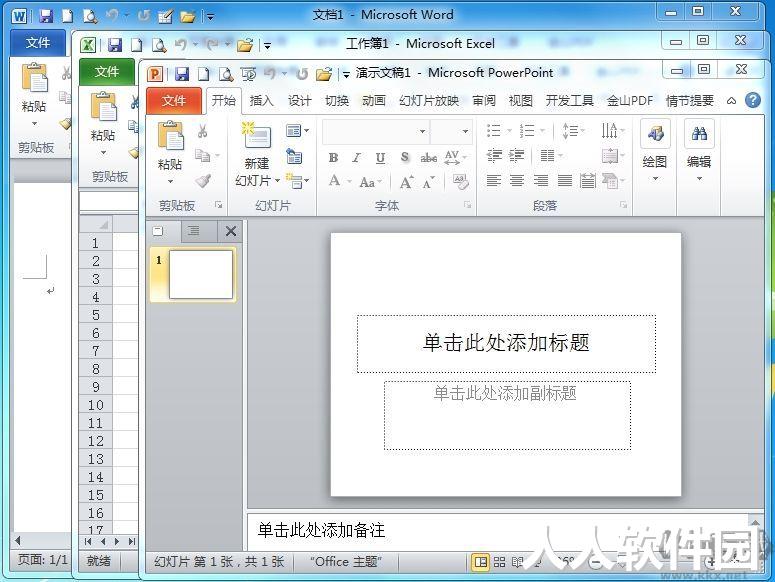Switch to the 切换 tab
Viewport: 775px width, 582px height.
tap(337, 101)
